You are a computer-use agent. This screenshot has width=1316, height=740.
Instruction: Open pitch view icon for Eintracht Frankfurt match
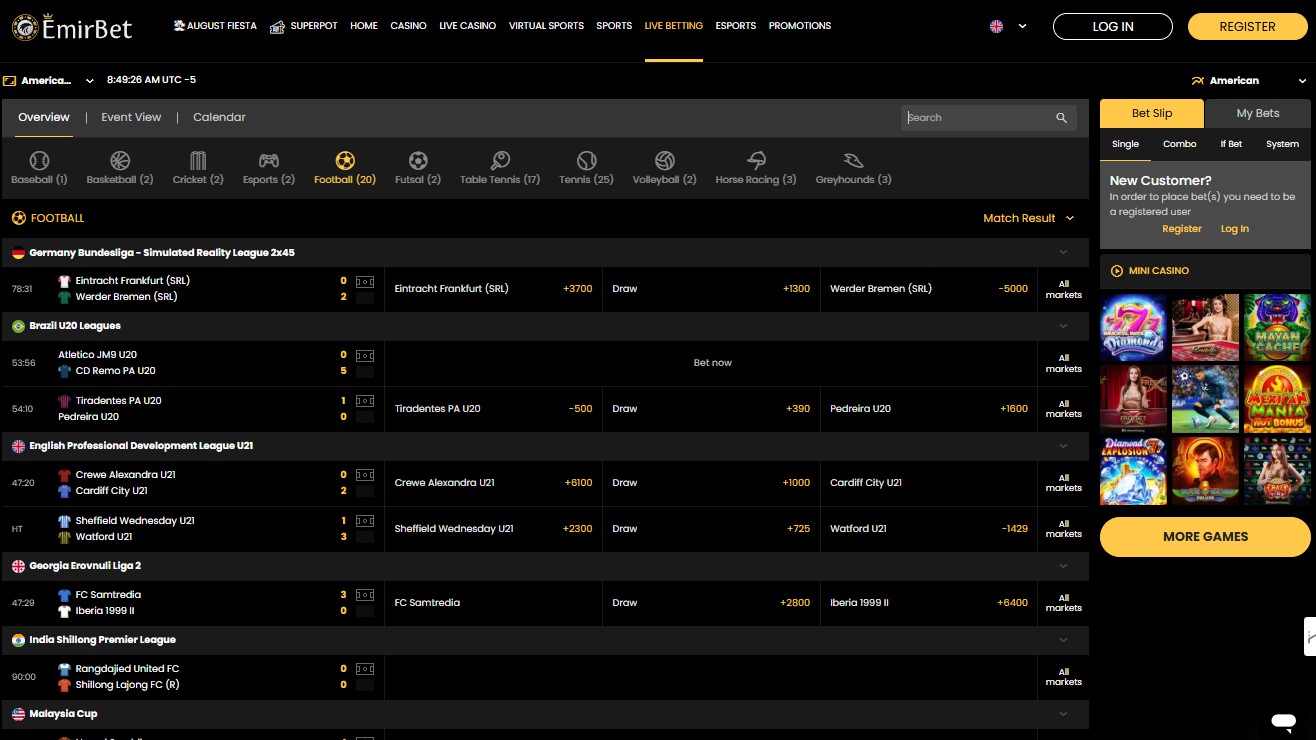click(365, 282)
